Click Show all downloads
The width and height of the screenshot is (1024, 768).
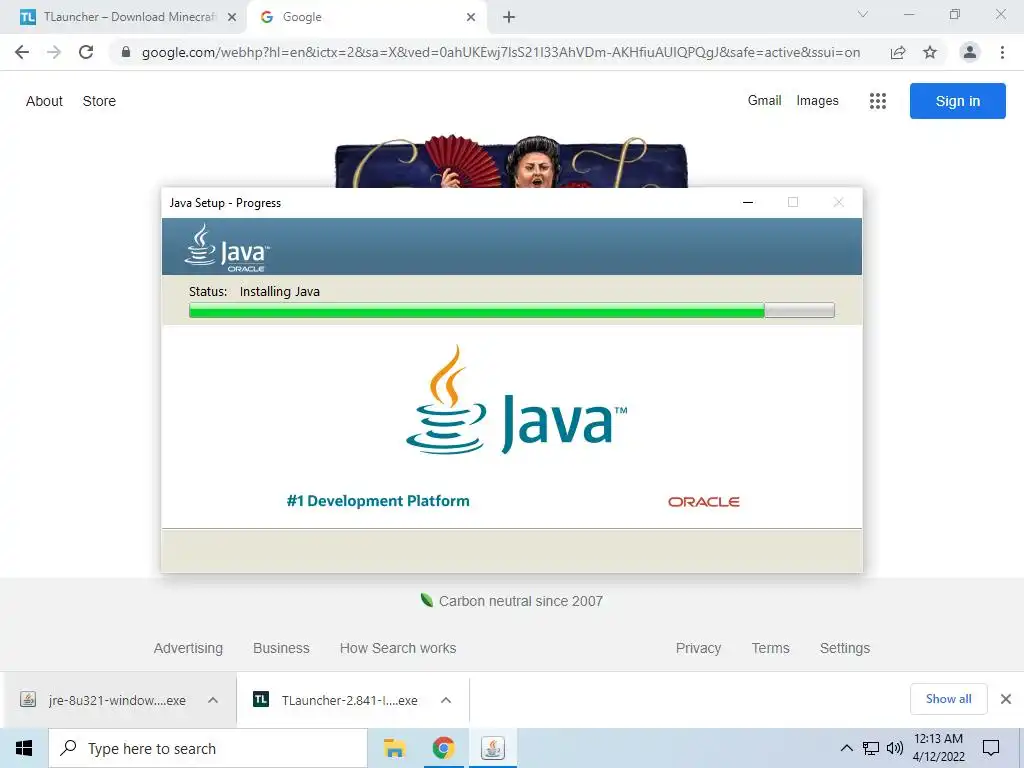coord(948,699)
